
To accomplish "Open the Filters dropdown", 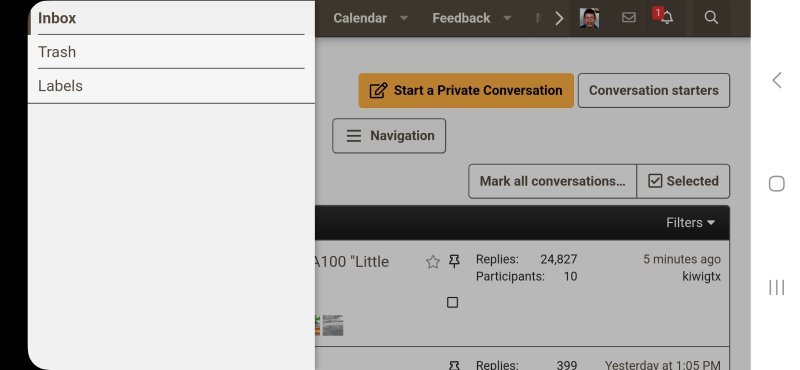I will tap(690, 223).
